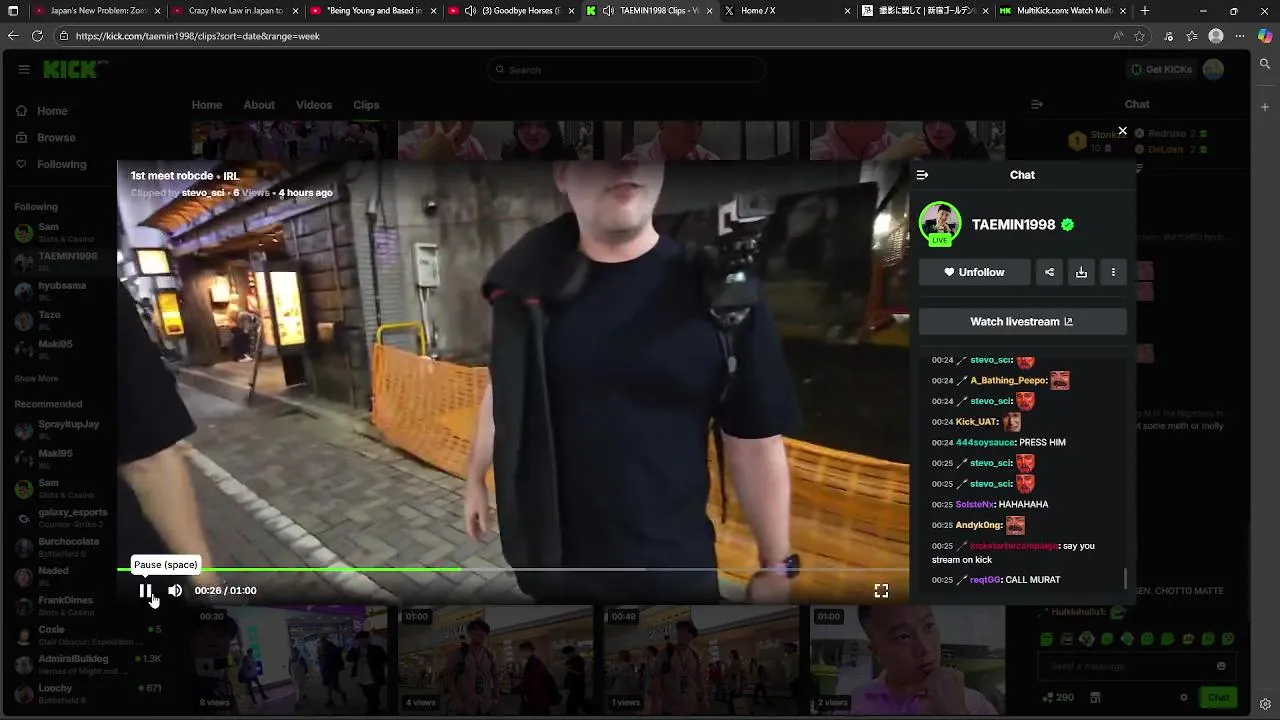The height and width of the screenshot is (720, 1280).
Task: Open browser Settings and more menu
Action: click(x=1240, y=36)
